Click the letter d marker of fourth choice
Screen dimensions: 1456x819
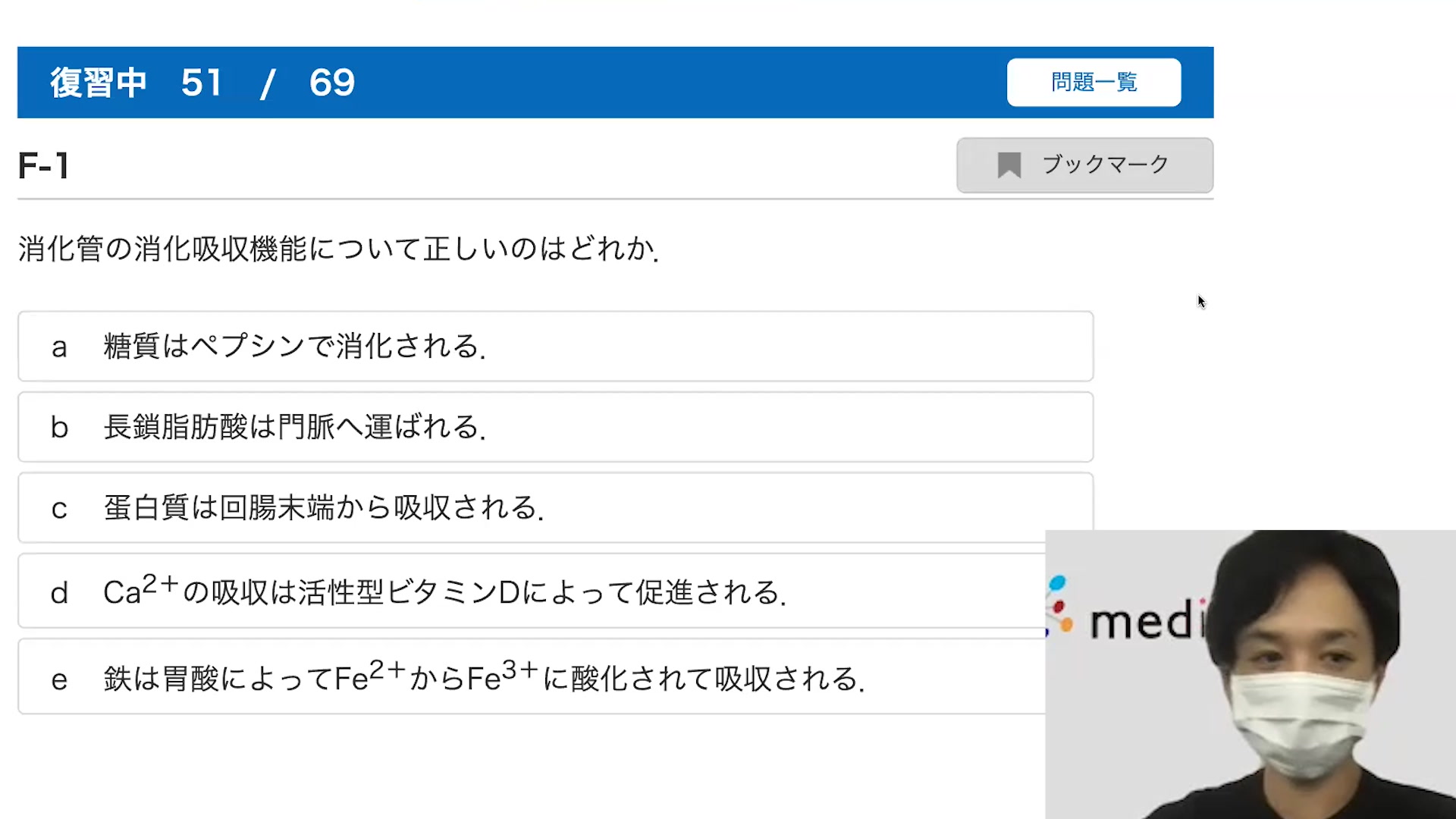[x=59, y=593]
